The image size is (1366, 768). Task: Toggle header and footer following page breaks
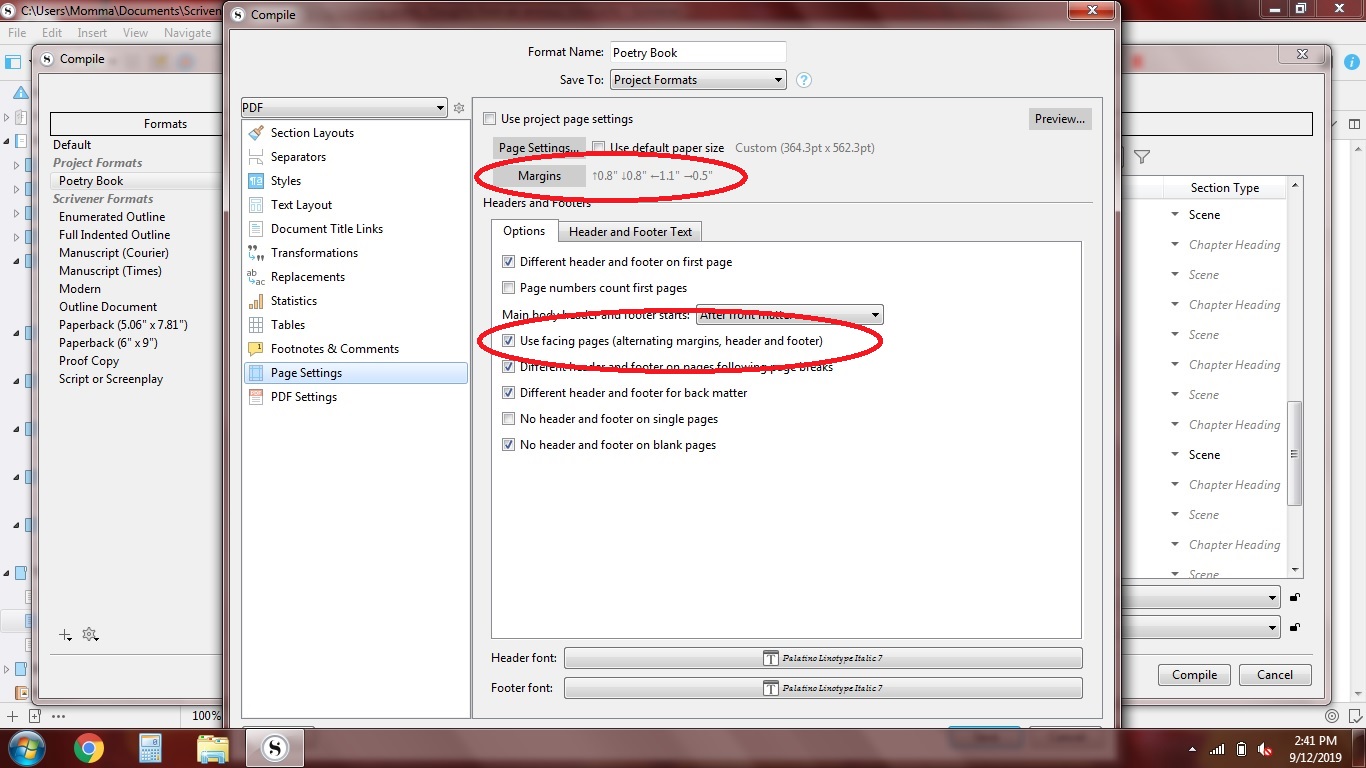(509, 367)
